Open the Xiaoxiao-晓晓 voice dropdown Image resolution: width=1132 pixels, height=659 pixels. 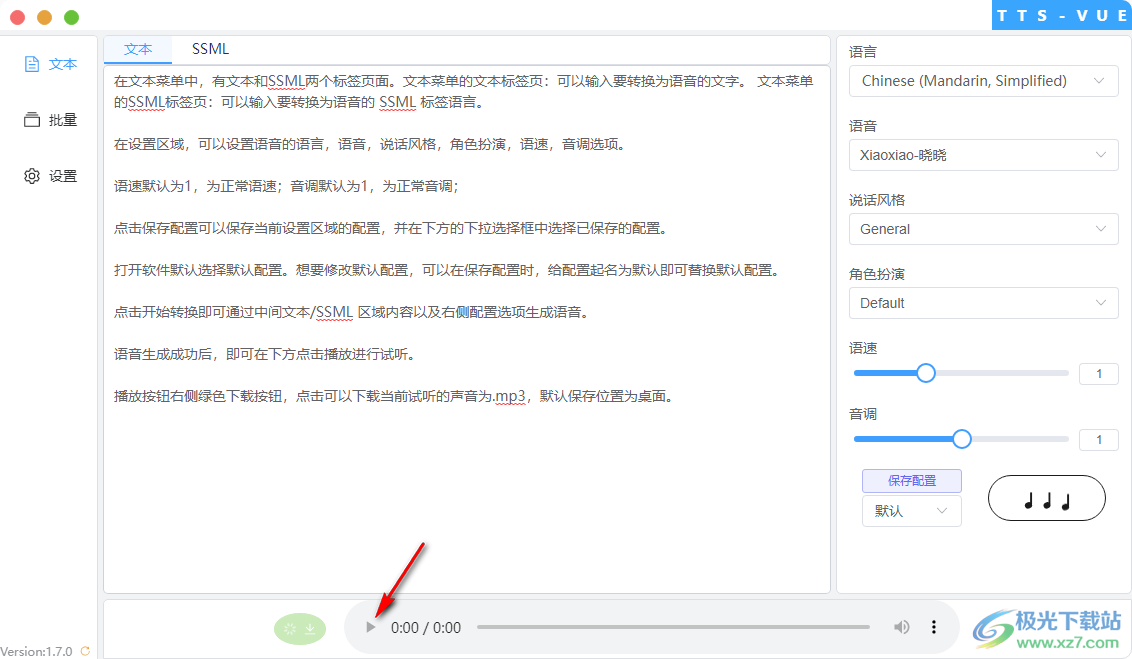tap(983, 154)
